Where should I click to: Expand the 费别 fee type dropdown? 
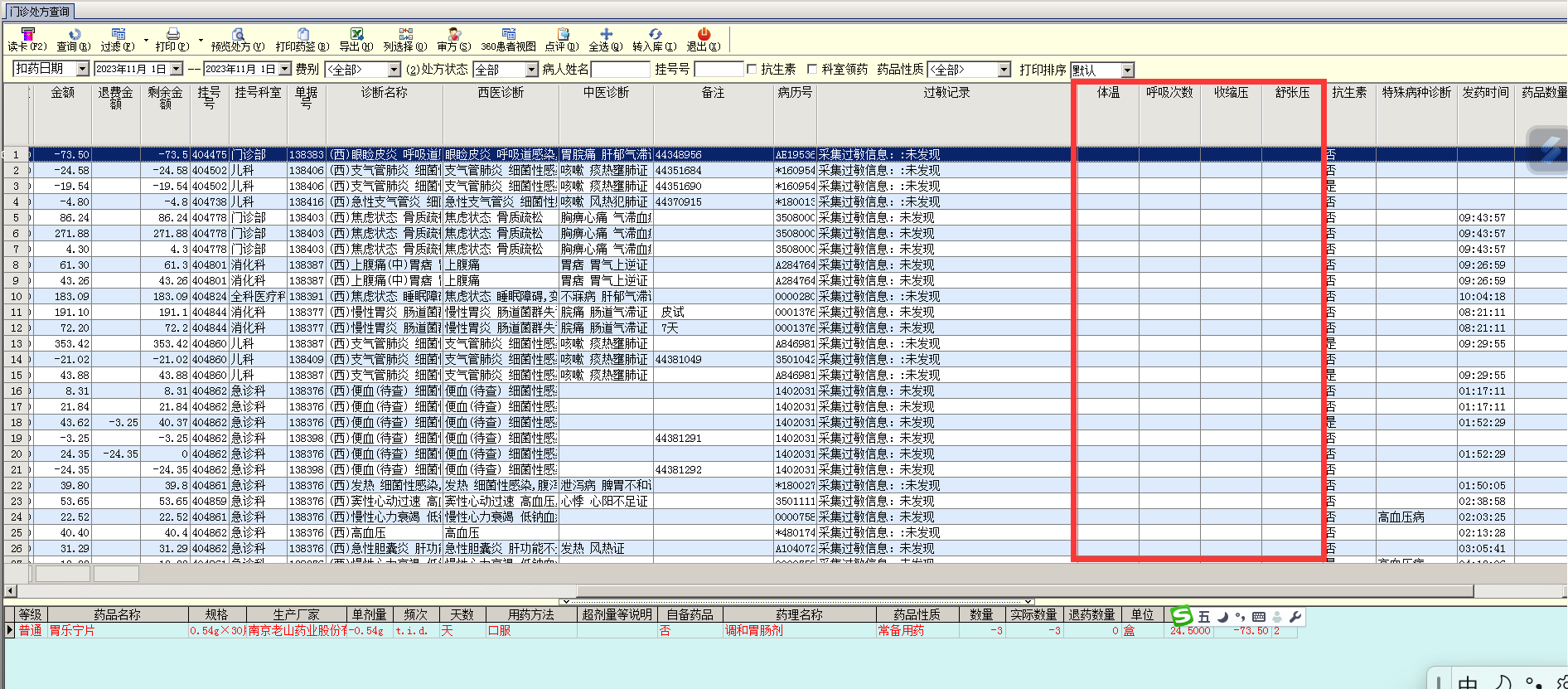click(x=394, y=70)
